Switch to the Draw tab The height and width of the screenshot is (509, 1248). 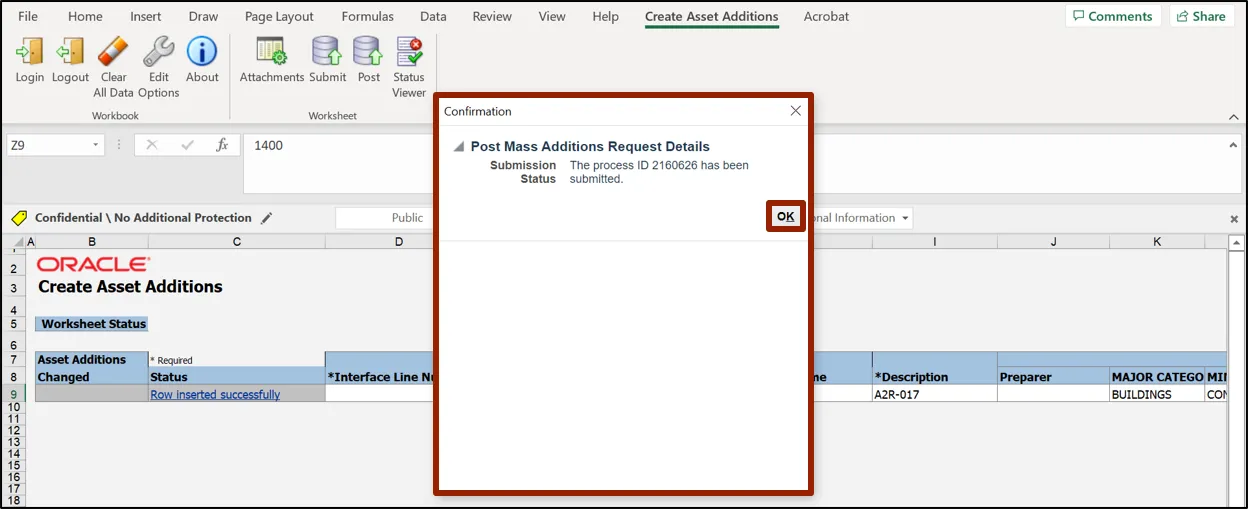click(203, 16)
